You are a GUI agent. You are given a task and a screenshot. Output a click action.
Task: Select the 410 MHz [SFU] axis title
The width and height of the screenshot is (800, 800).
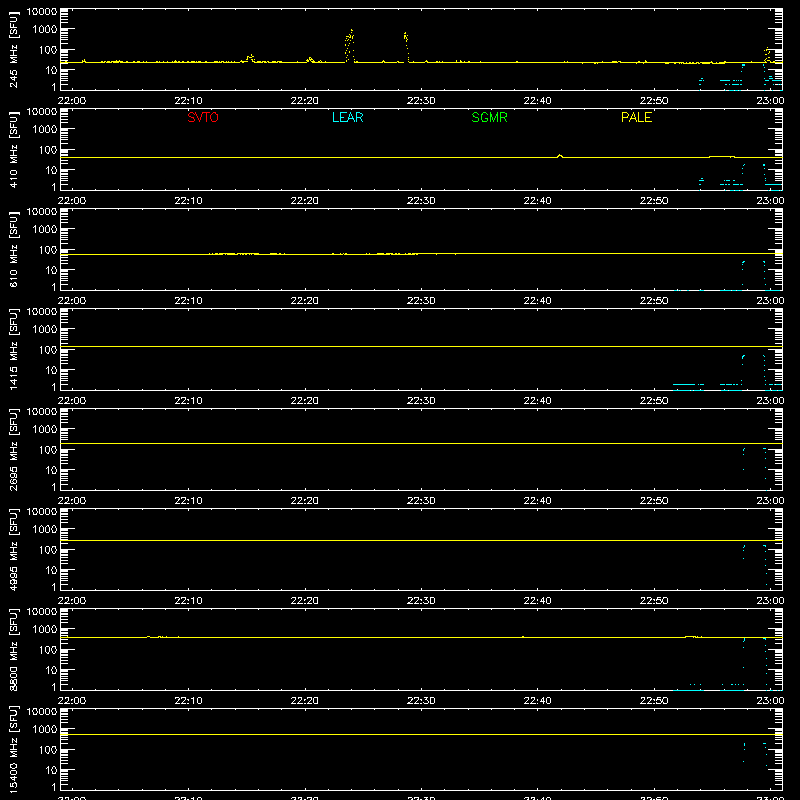(x=13, y=149)
